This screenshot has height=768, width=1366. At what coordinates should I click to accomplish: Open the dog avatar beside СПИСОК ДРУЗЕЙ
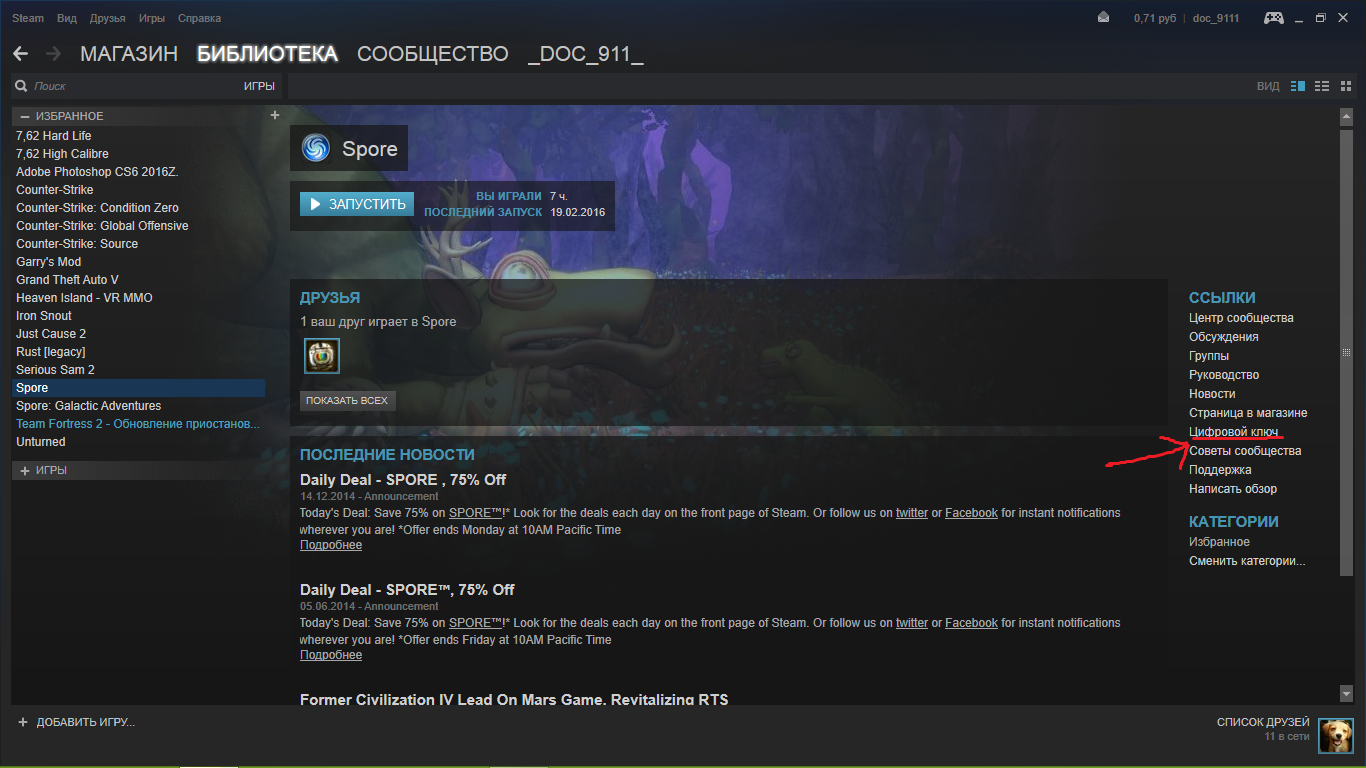click(x=1336, y=736)
